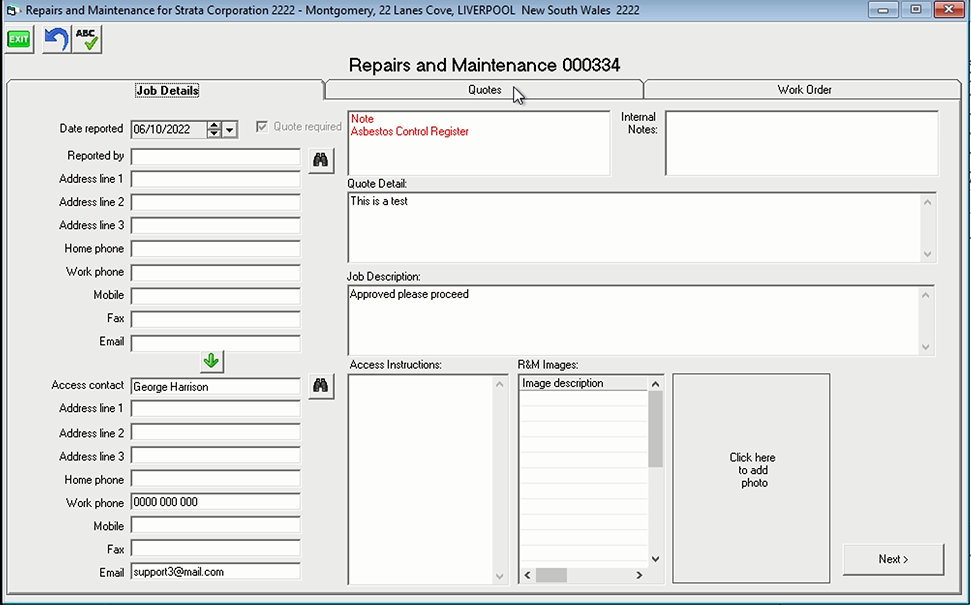The width and height of the screenshot is (971, 605).
Task: Click Quote Detail scroll up arrow
Action: click(927, 202)
